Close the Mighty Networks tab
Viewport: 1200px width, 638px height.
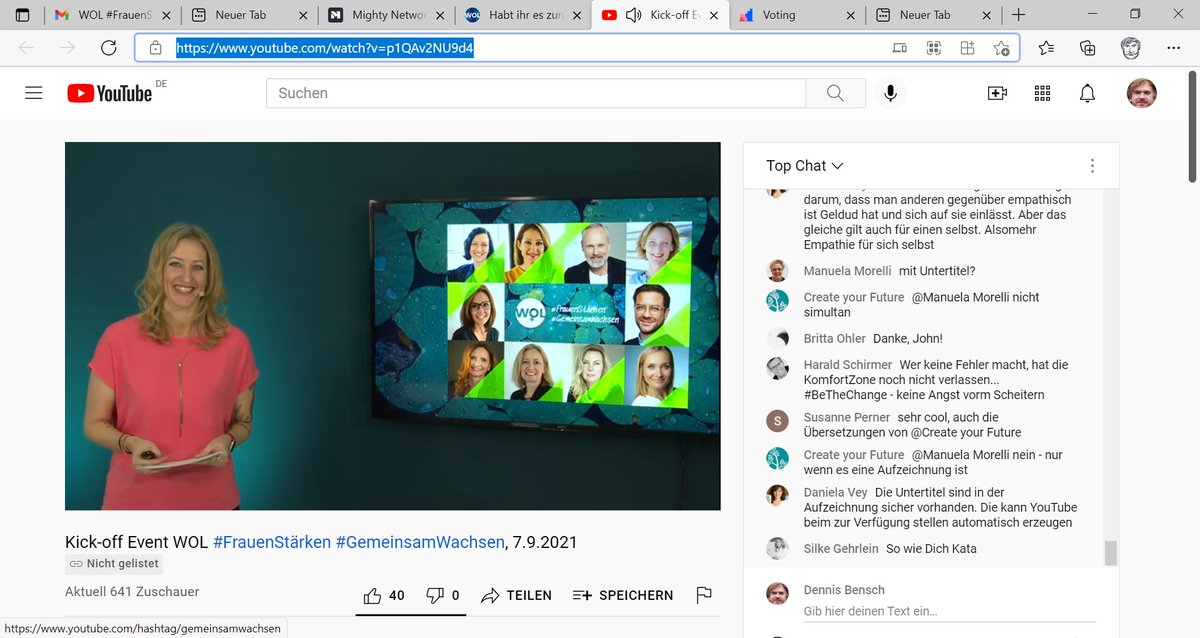(440, 15)
